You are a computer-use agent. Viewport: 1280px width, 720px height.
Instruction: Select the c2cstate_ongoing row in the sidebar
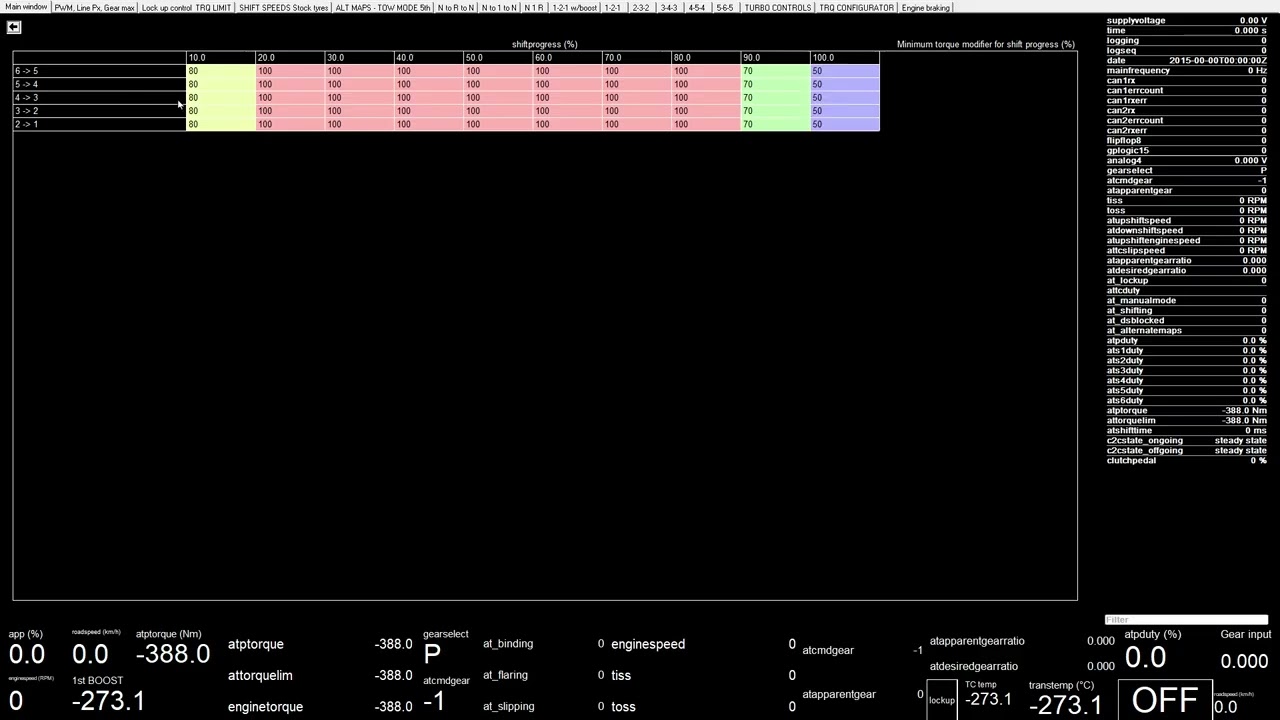[1186, 440]
